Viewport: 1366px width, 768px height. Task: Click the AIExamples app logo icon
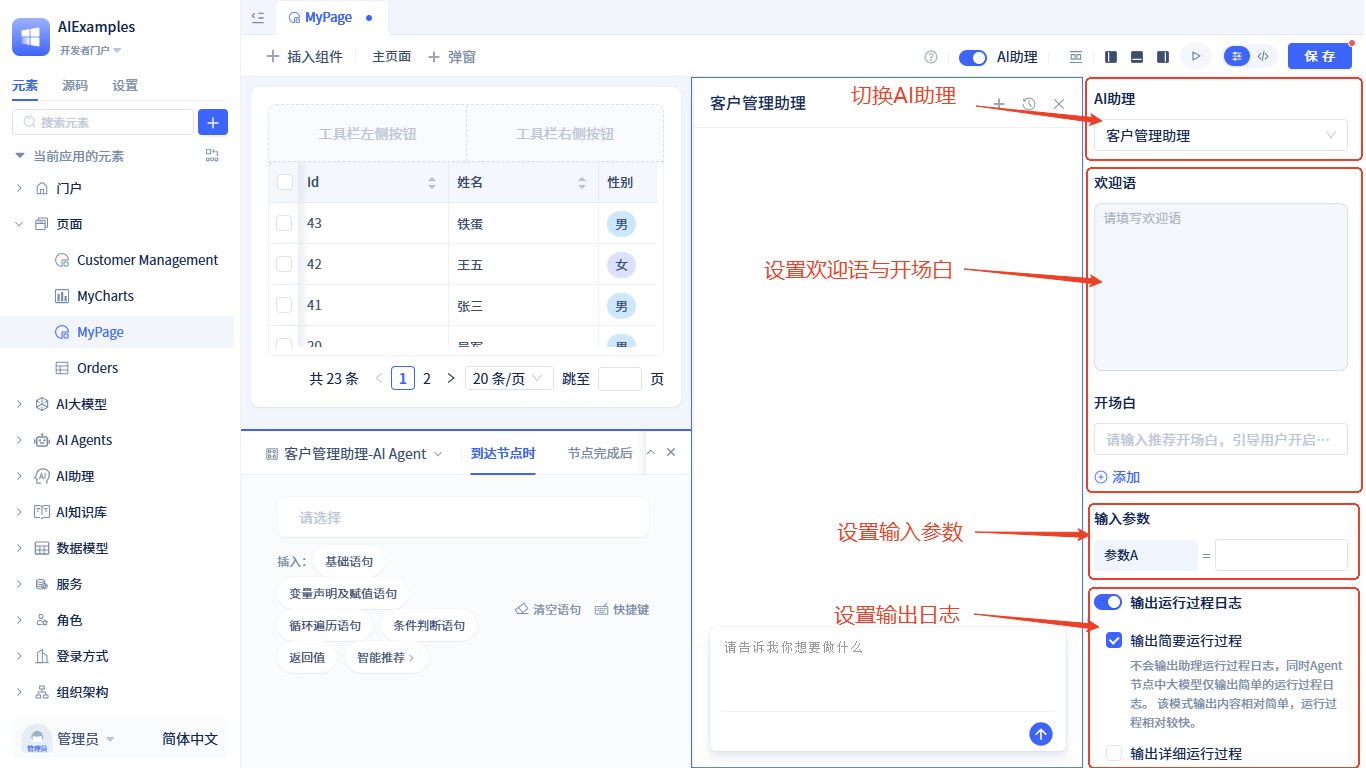(x=31, y=37)
